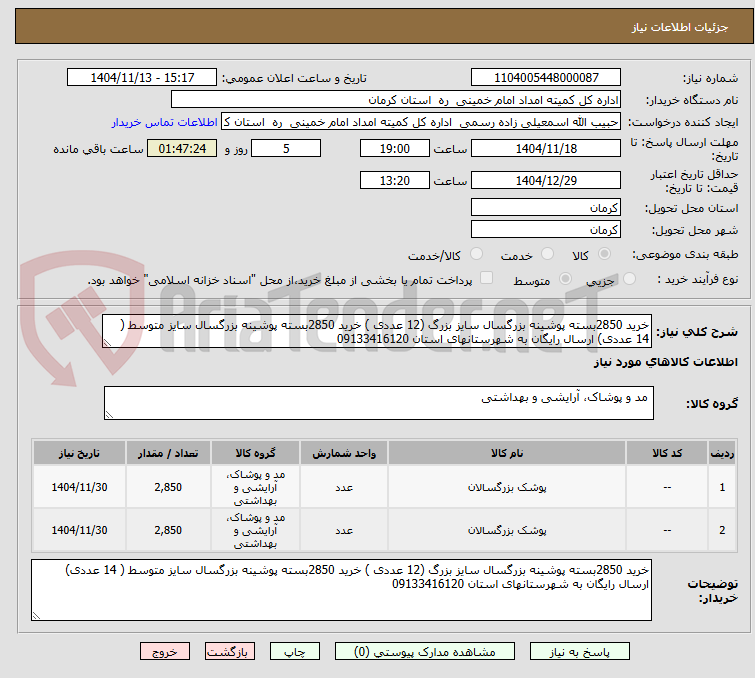The width and height of the screenshot is (755, 678).
Task: Select the خدمت radio button
Action: click(547, 254)
